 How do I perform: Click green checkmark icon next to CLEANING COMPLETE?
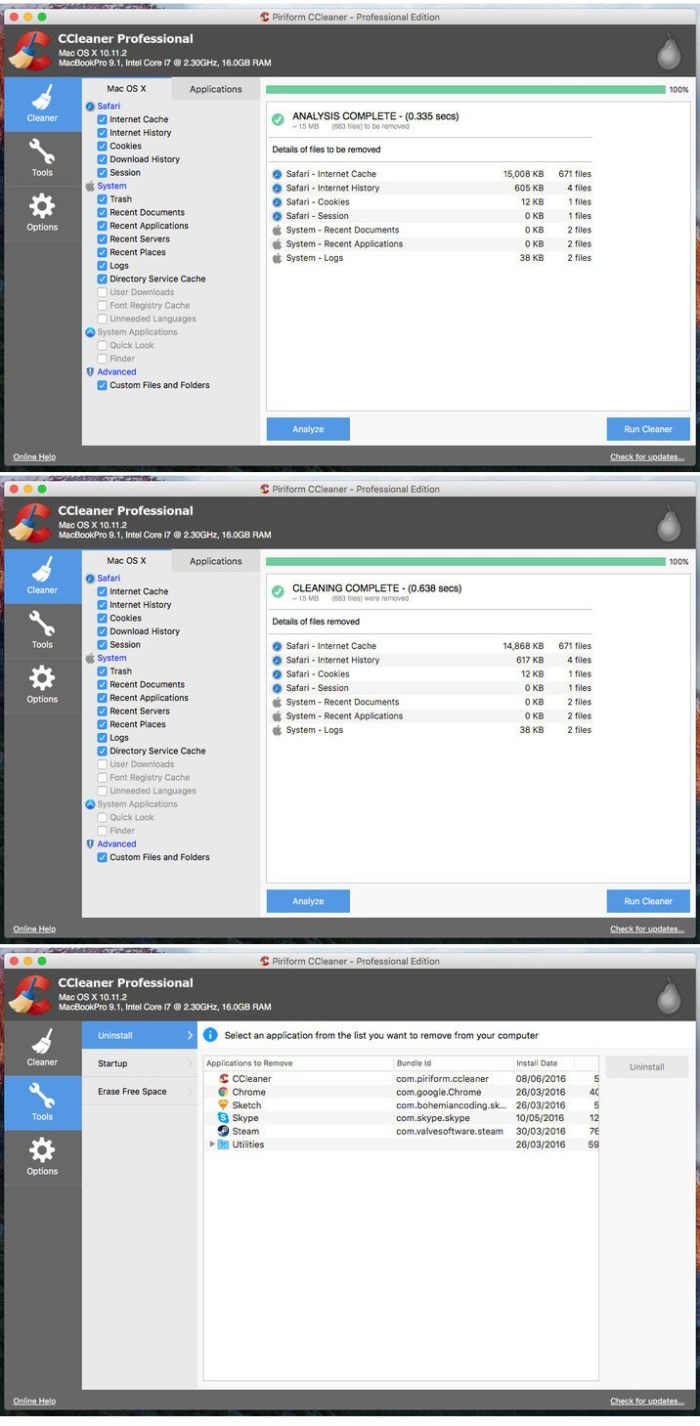pyautogui.click(x=278, y=591)
